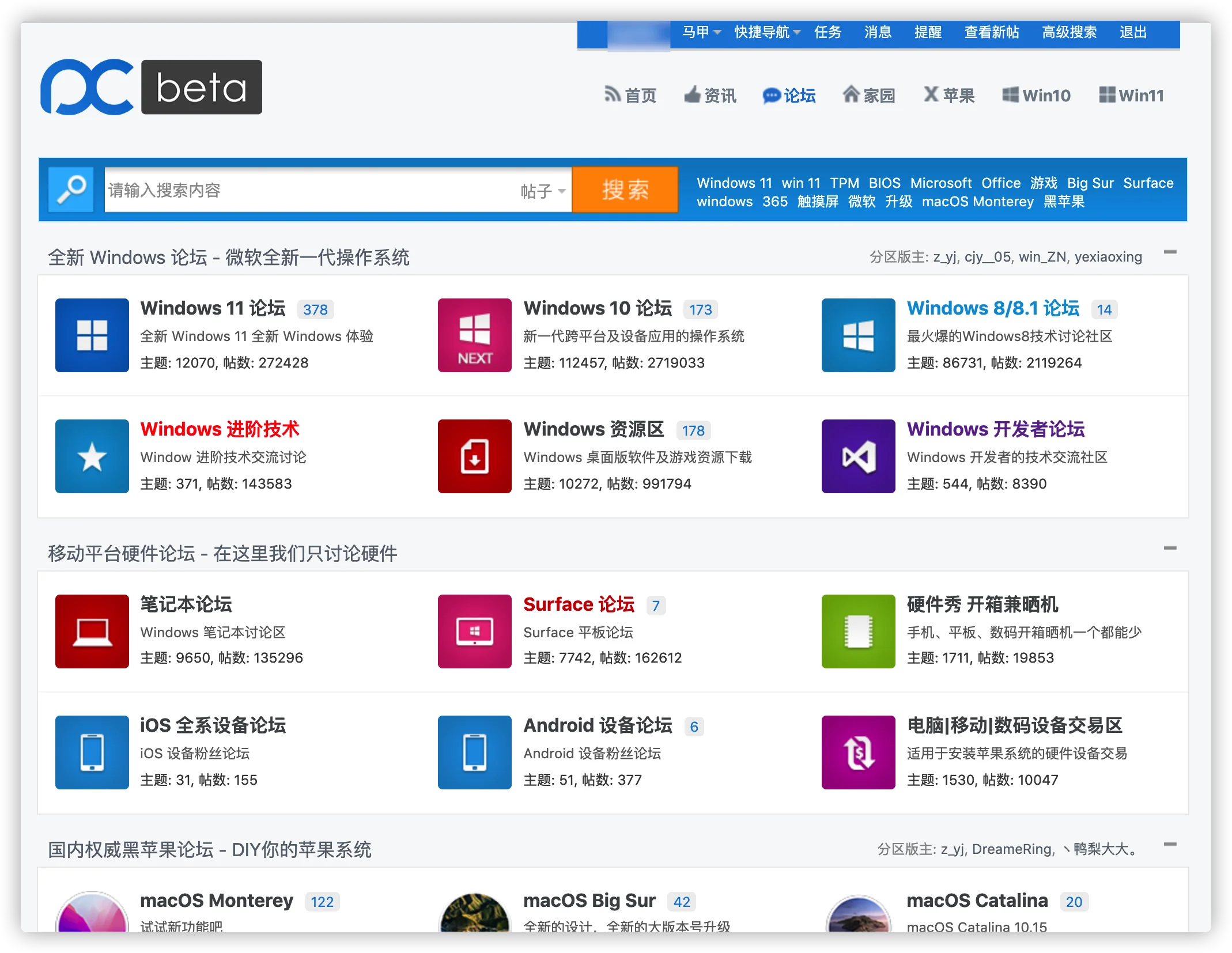Image resolution: width=1232 pixels, height=953 pixels.
Task: Click the macOS Monterey hot search link
Action: pos(977,202)
